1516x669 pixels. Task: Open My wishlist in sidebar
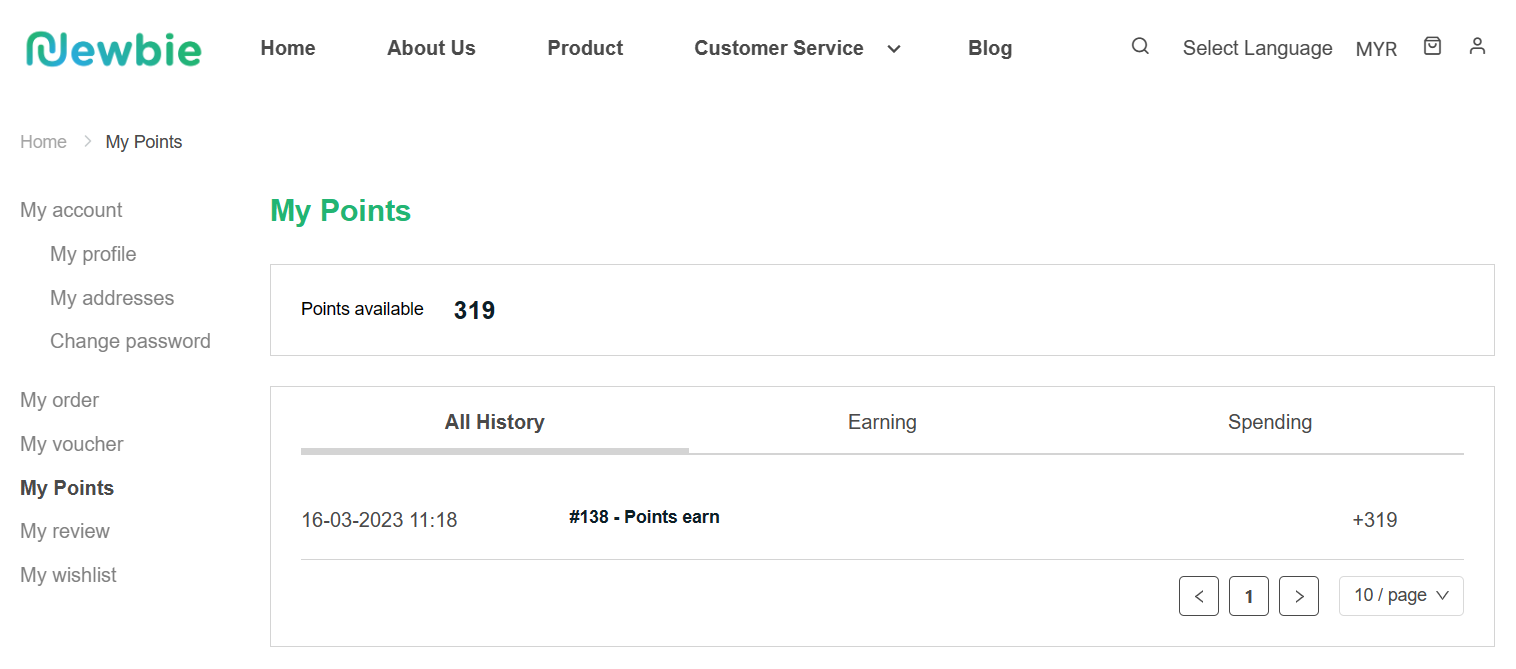(68, 575)
